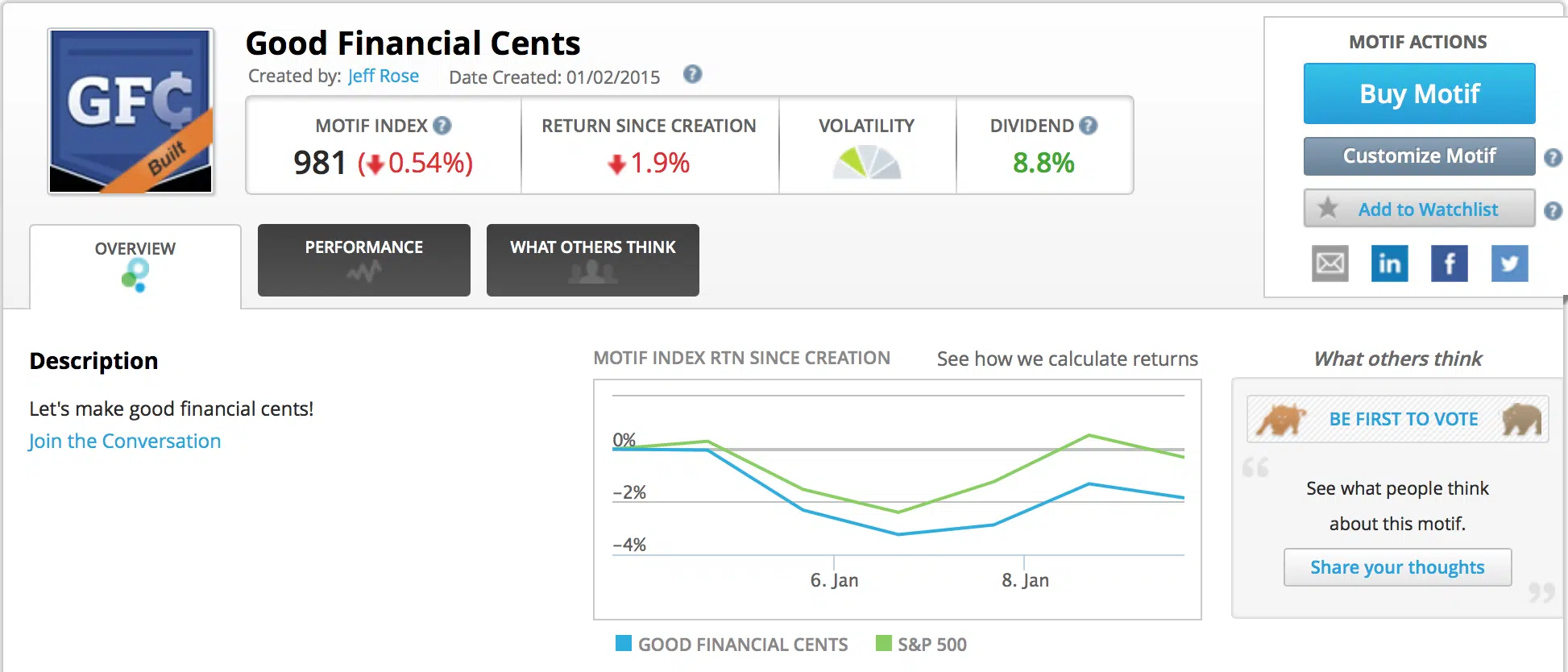Share motif on Facebook

pyautogui.click(x=1449, y=263)
